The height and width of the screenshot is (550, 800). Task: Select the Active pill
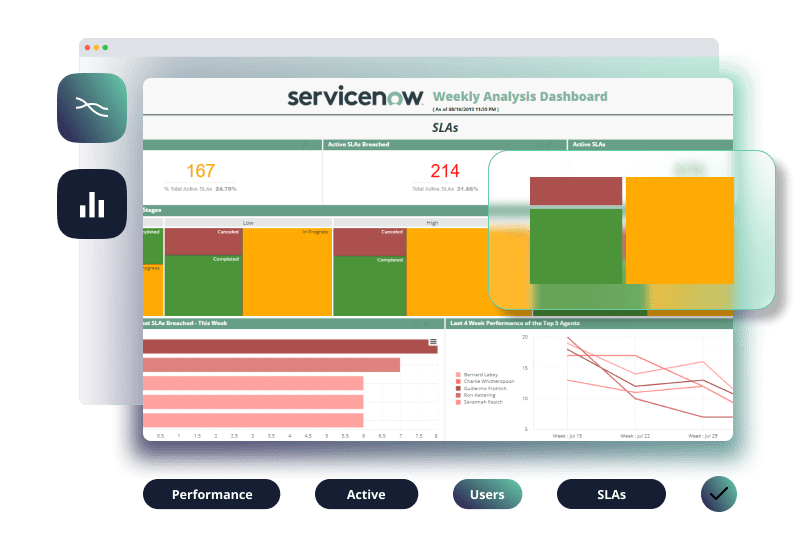click(x=366, y=494)
